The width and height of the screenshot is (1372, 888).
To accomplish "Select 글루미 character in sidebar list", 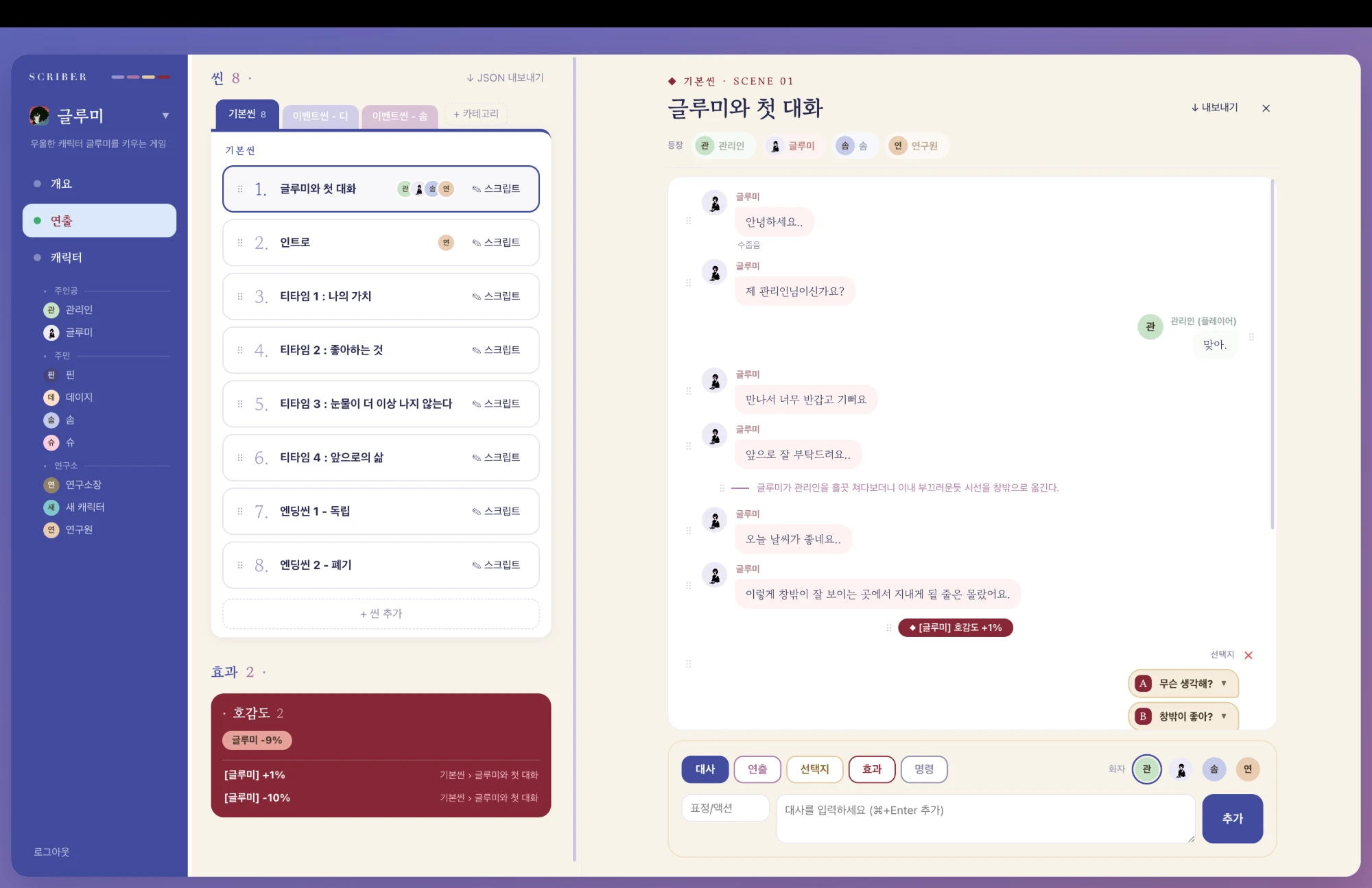I will tap(79, 333).
